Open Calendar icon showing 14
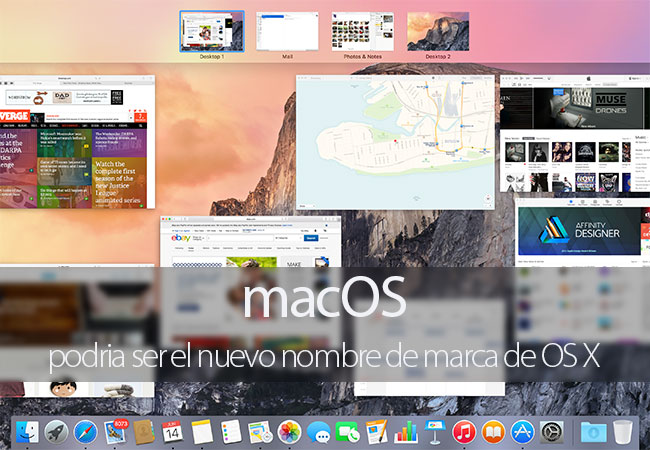 [x=172, y=432]
